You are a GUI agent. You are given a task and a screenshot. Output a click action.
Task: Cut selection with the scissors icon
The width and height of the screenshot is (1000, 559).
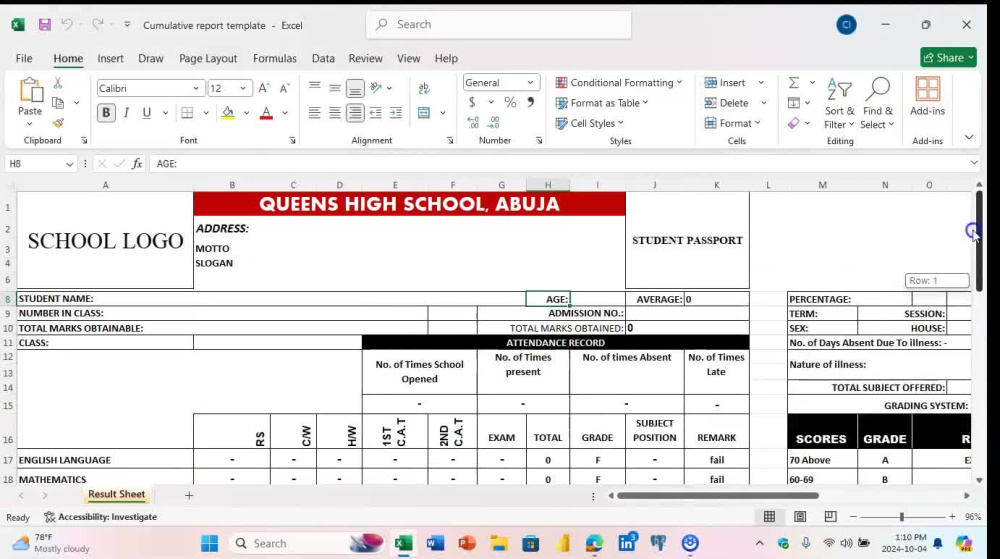[x=57, y=83]
